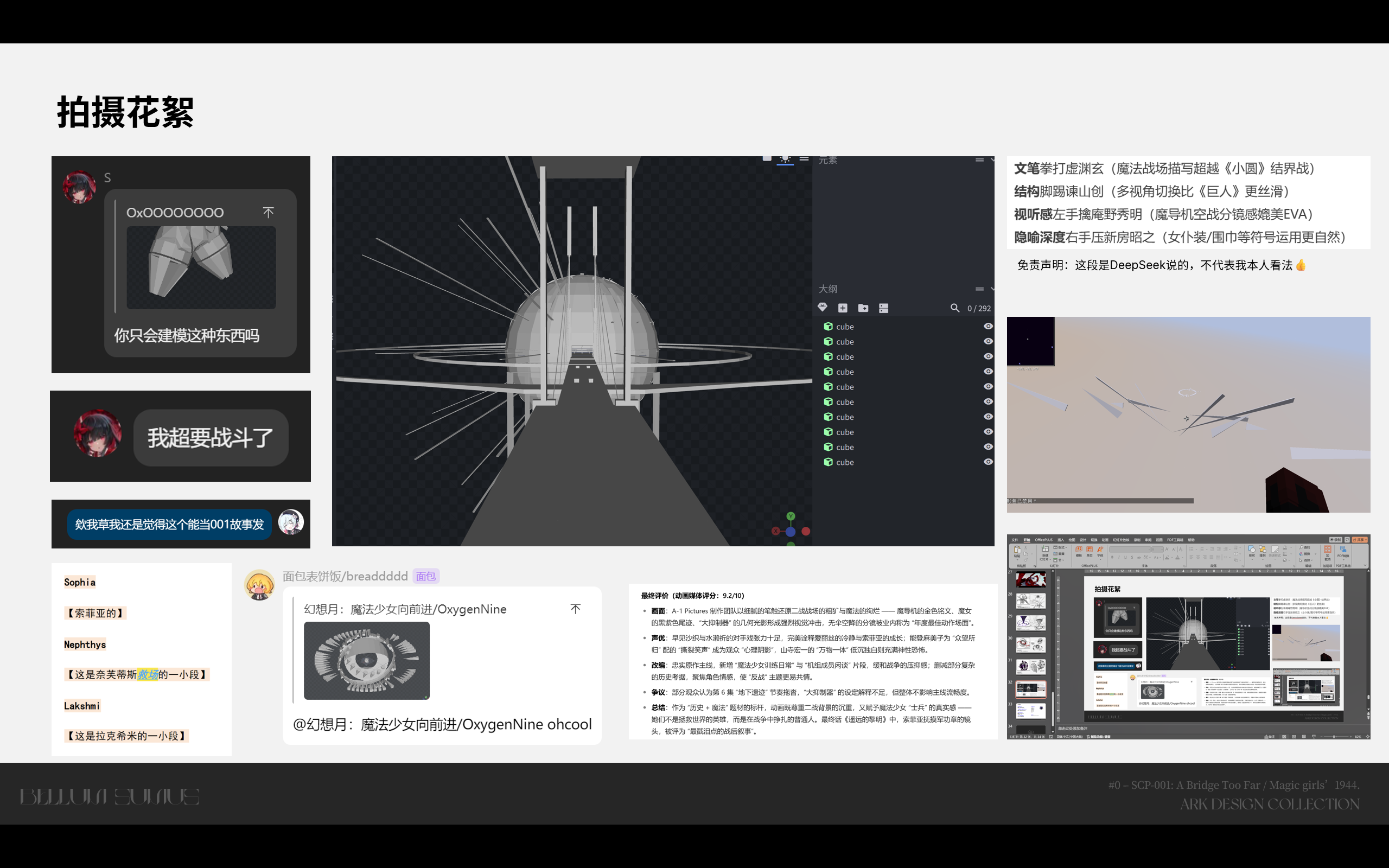Hide the first cube via its eye icon
Viewport: 1389px width, 868px height.
click(988, 326)
